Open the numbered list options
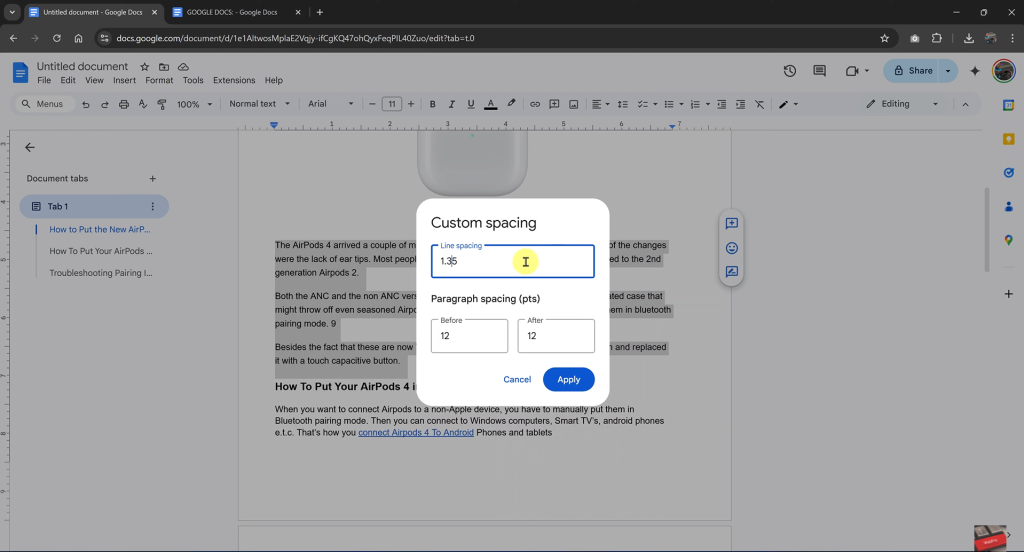 point(699,105)
